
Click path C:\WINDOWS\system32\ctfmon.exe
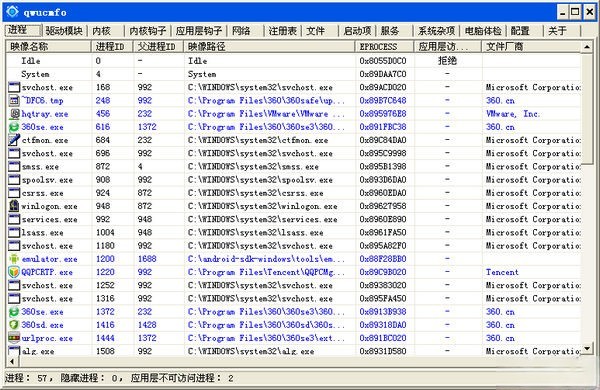point(258,140)
